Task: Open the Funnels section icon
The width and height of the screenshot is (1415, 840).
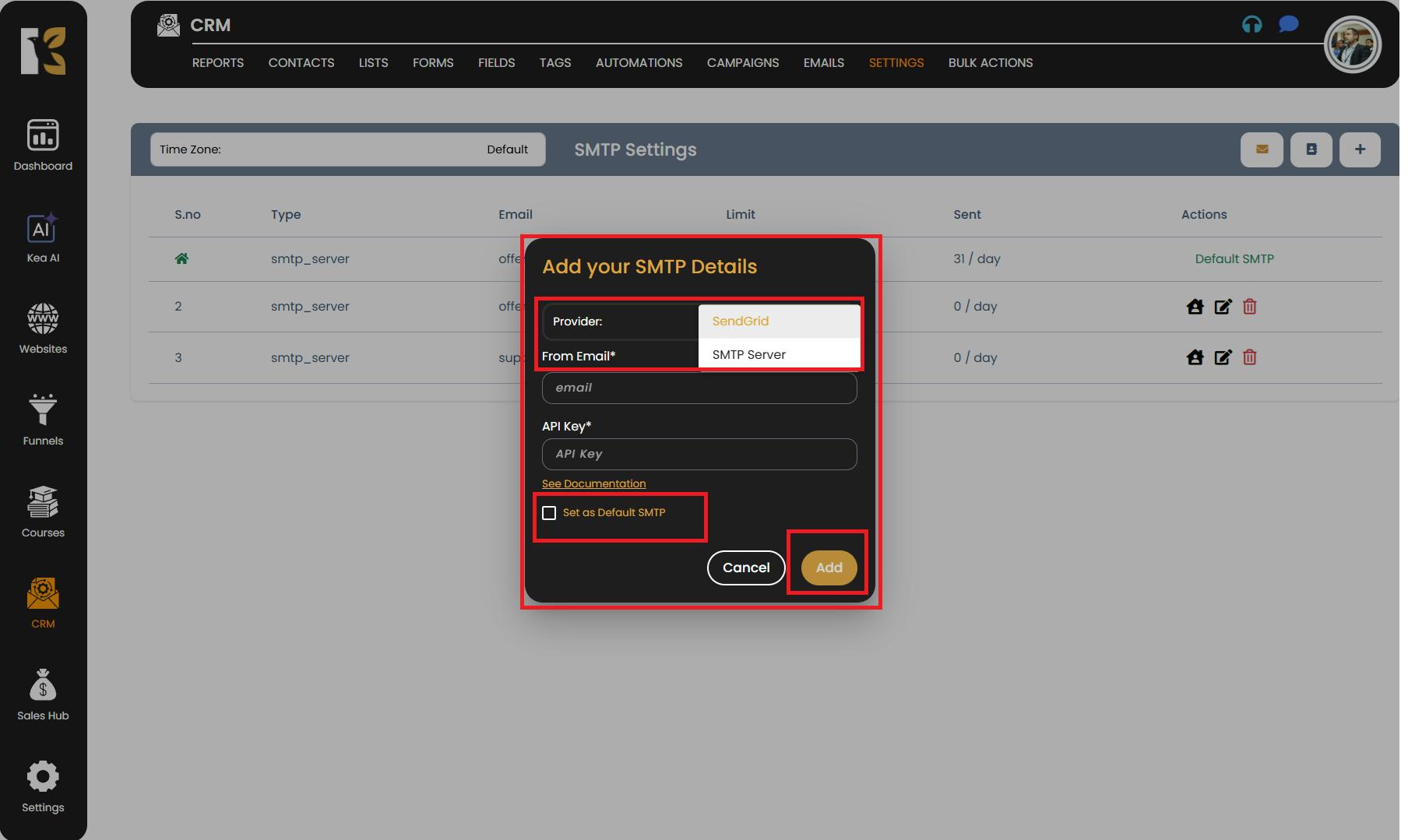Action: pyautogui.click(x=43, y=410)
